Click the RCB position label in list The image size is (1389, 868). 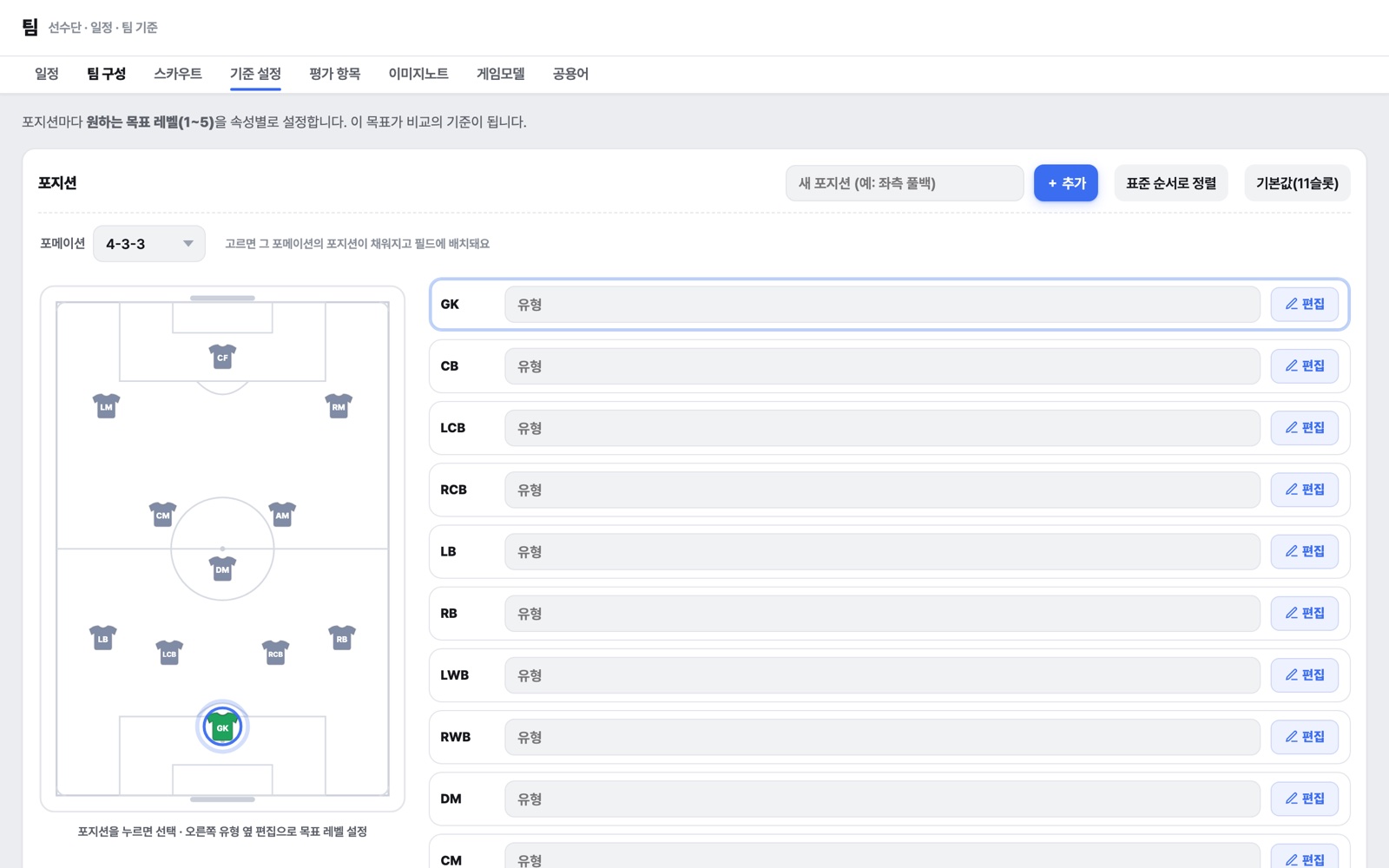[453, 490]
